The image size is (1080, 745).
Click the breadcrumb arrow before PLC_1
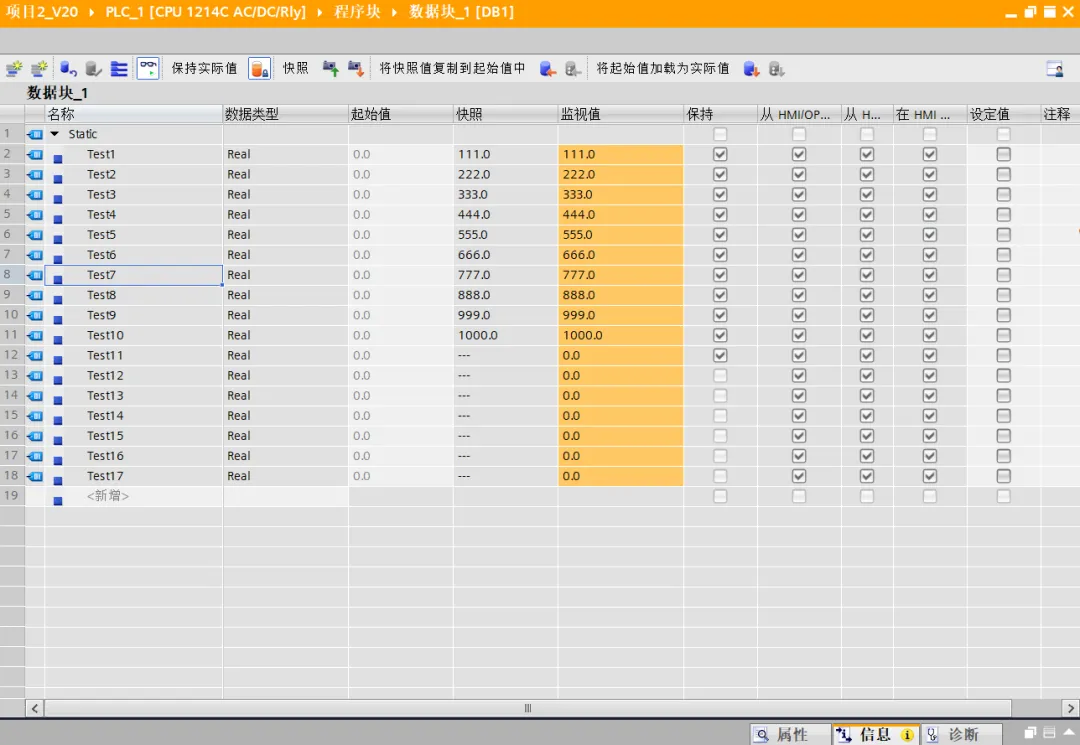pos(91,12)
